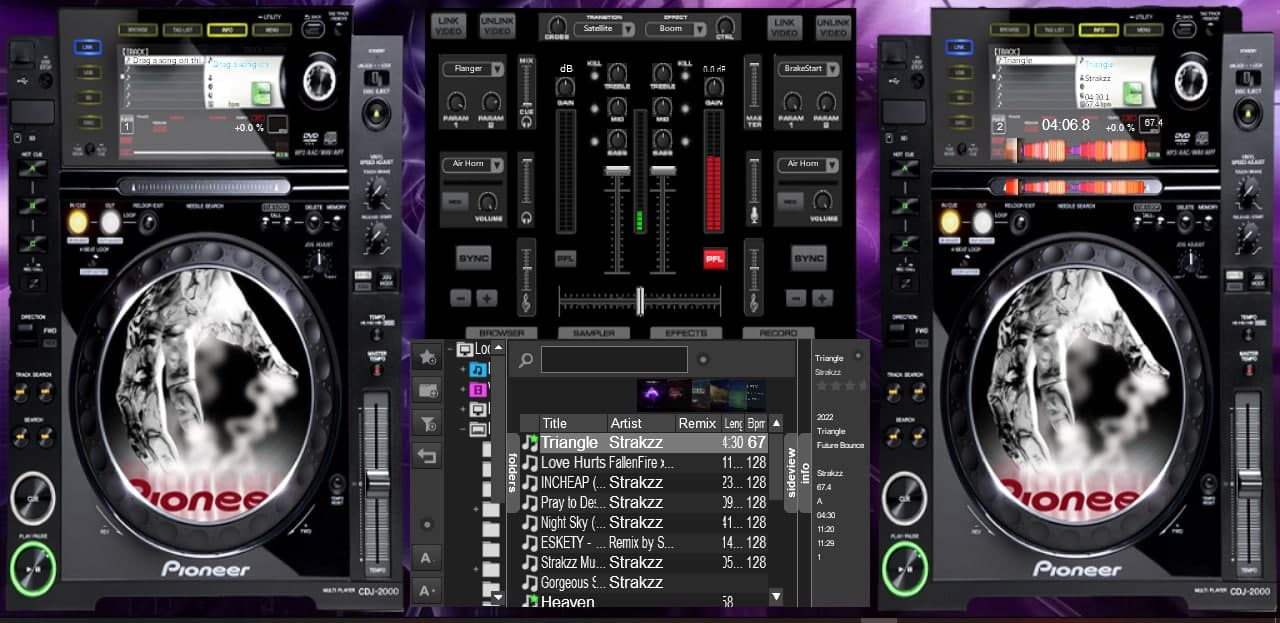Open the left Air Horn sample dropdown
This screenshot has width=1280, height=623.
pos(473,164)
